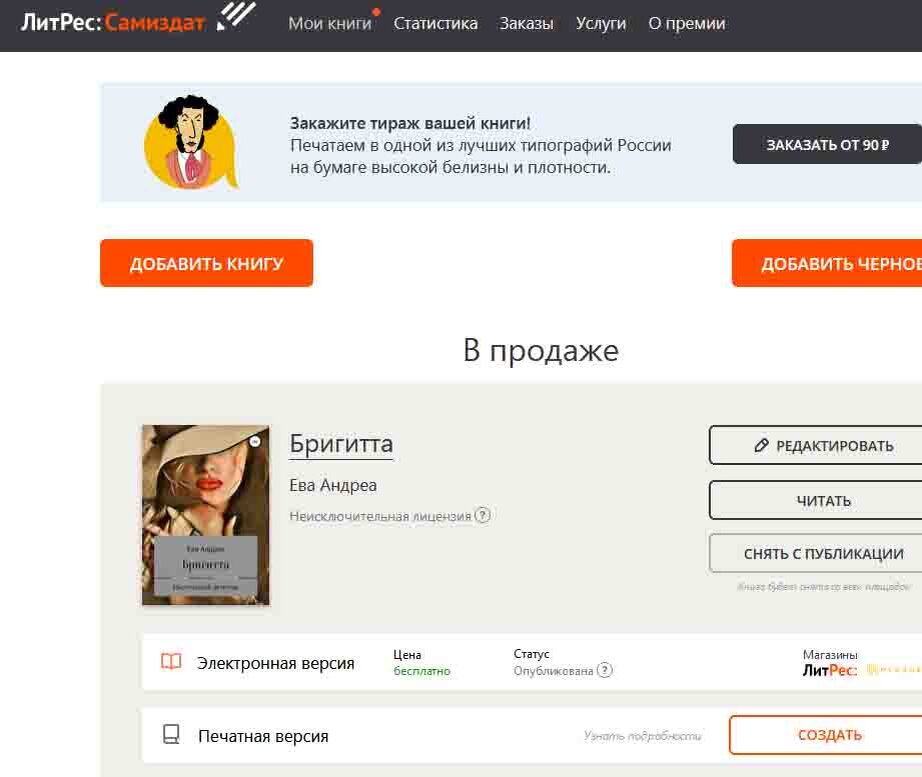Open the О премии page
Screen dimensions: 922x777
687,24
